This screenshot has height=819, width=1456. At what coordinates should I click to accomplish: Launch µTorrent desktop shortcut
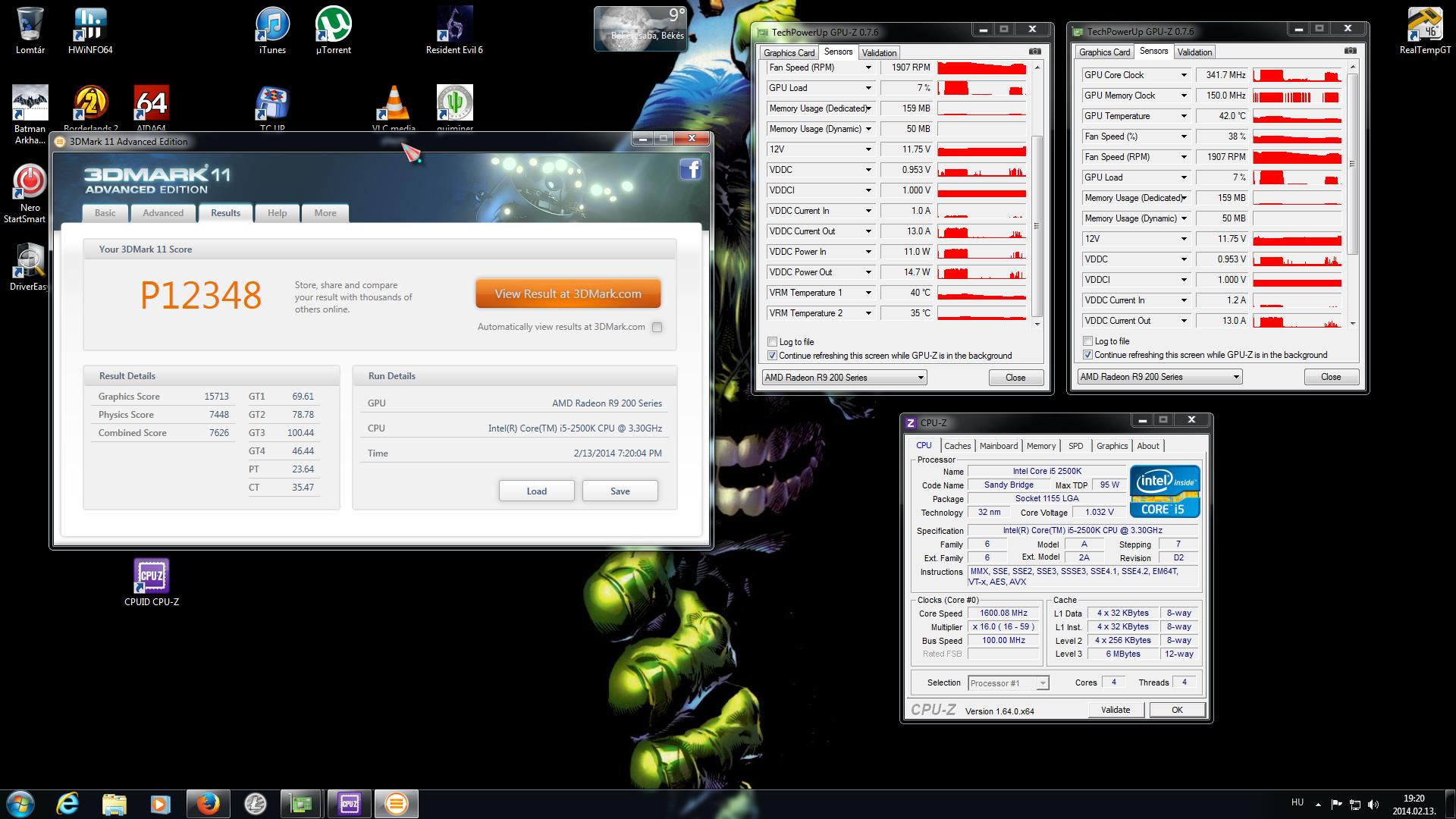coord(334,30)
